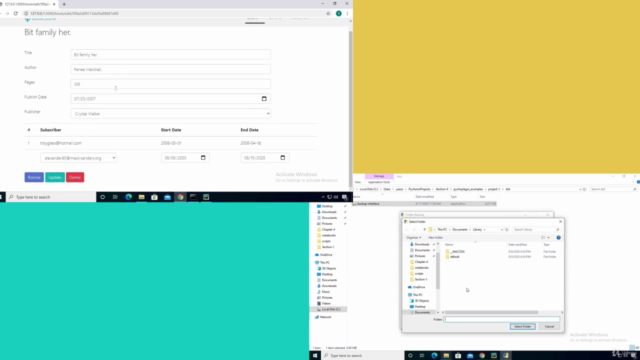Viewport: 640px width, 360px height.
Task: Expand address path history dropdown in Select Folder dialog
Action: point(502,230)
